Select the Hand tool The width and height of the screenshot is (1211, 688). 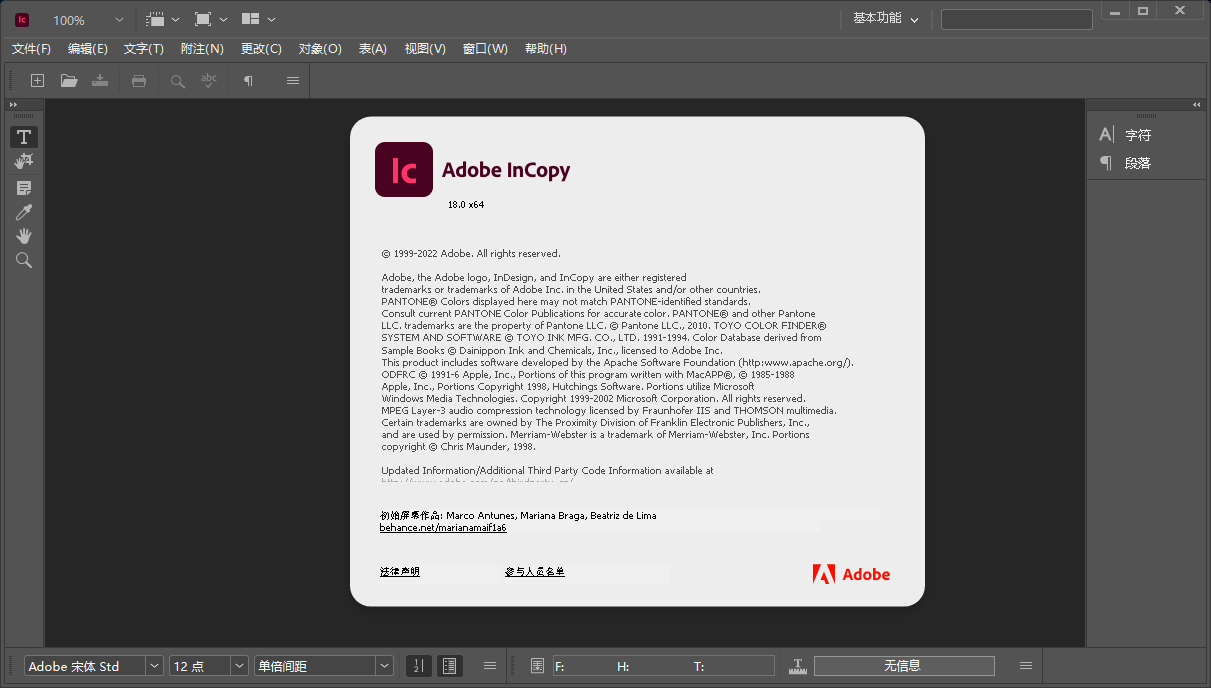[24, 236]
